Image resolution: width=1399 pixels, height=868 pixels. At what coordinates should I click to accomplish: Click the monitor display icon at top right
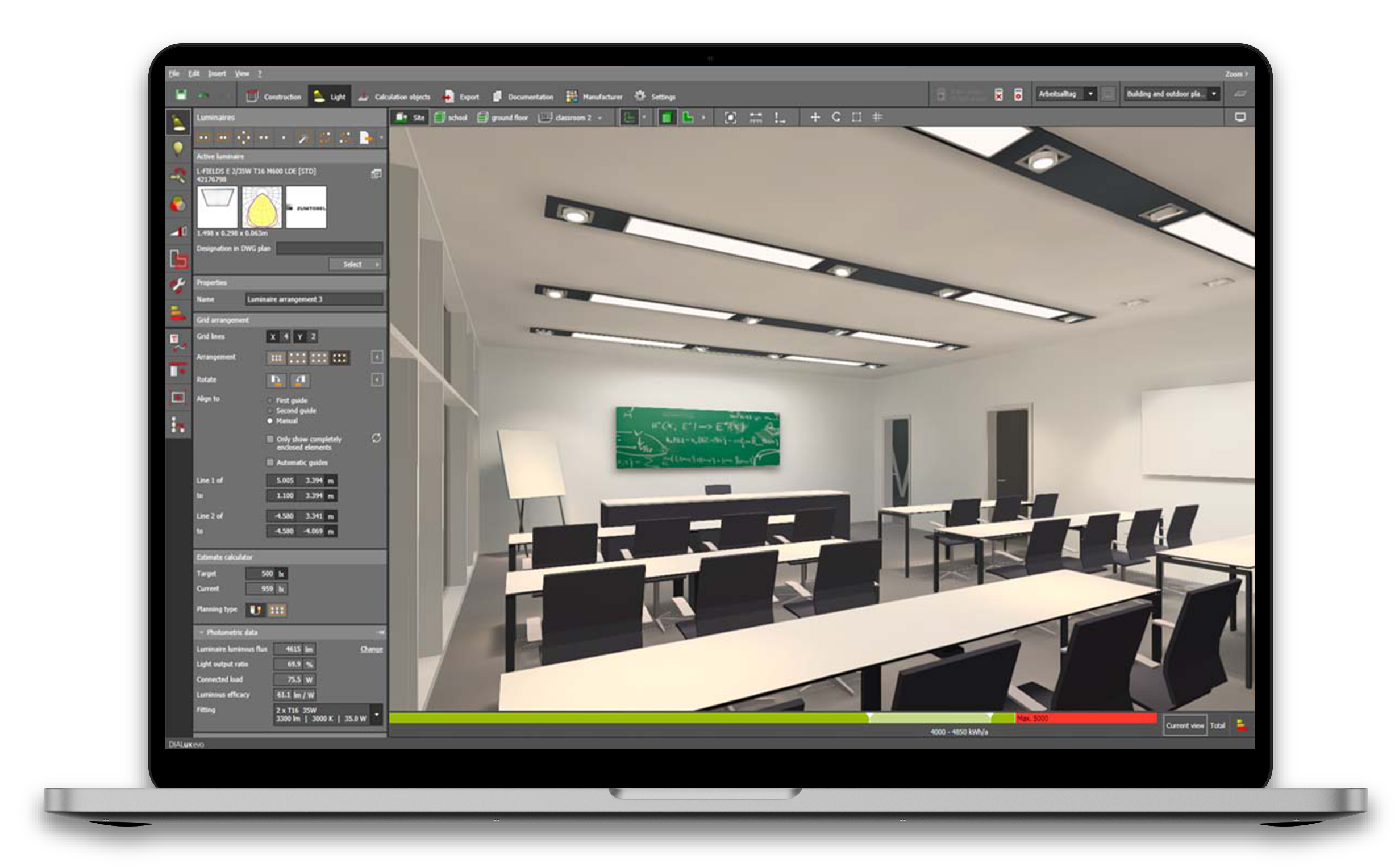click(1240, 118)
